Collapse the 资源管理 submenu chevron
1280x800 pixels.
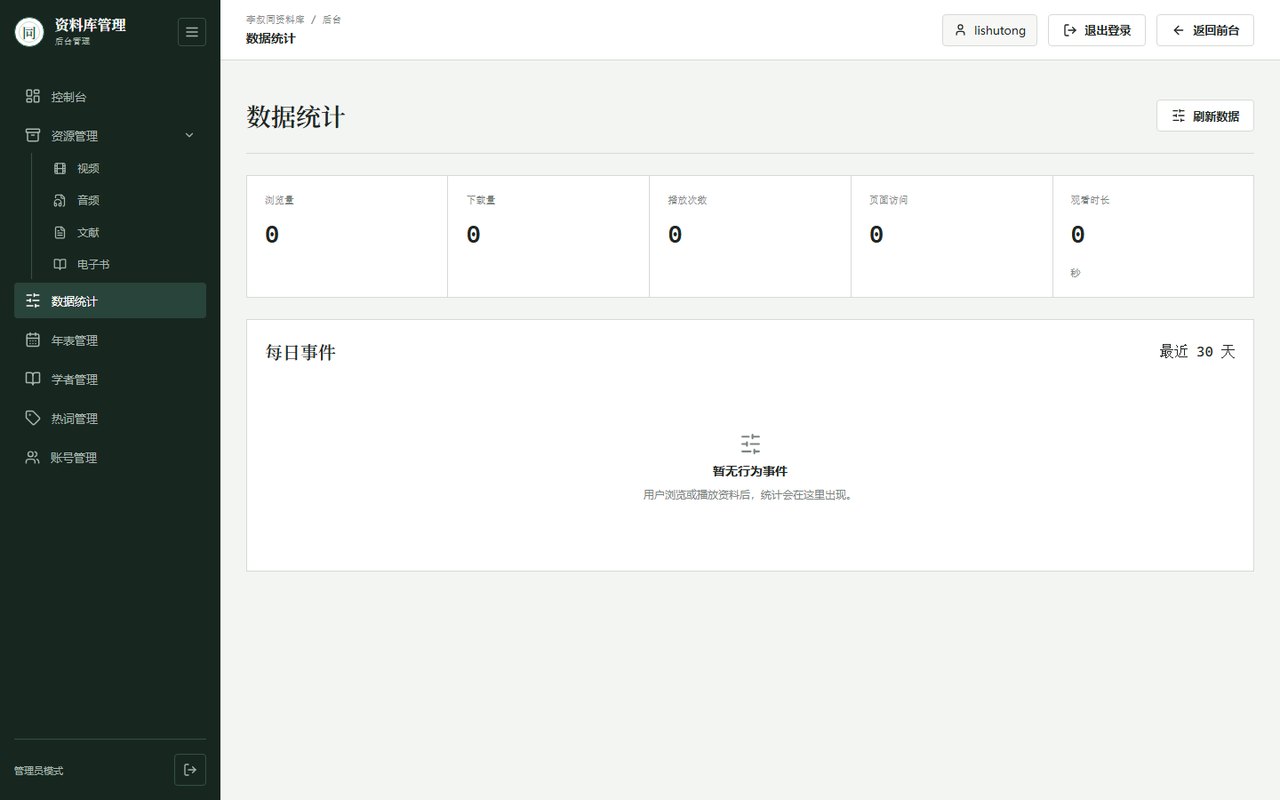pos(190,136)
